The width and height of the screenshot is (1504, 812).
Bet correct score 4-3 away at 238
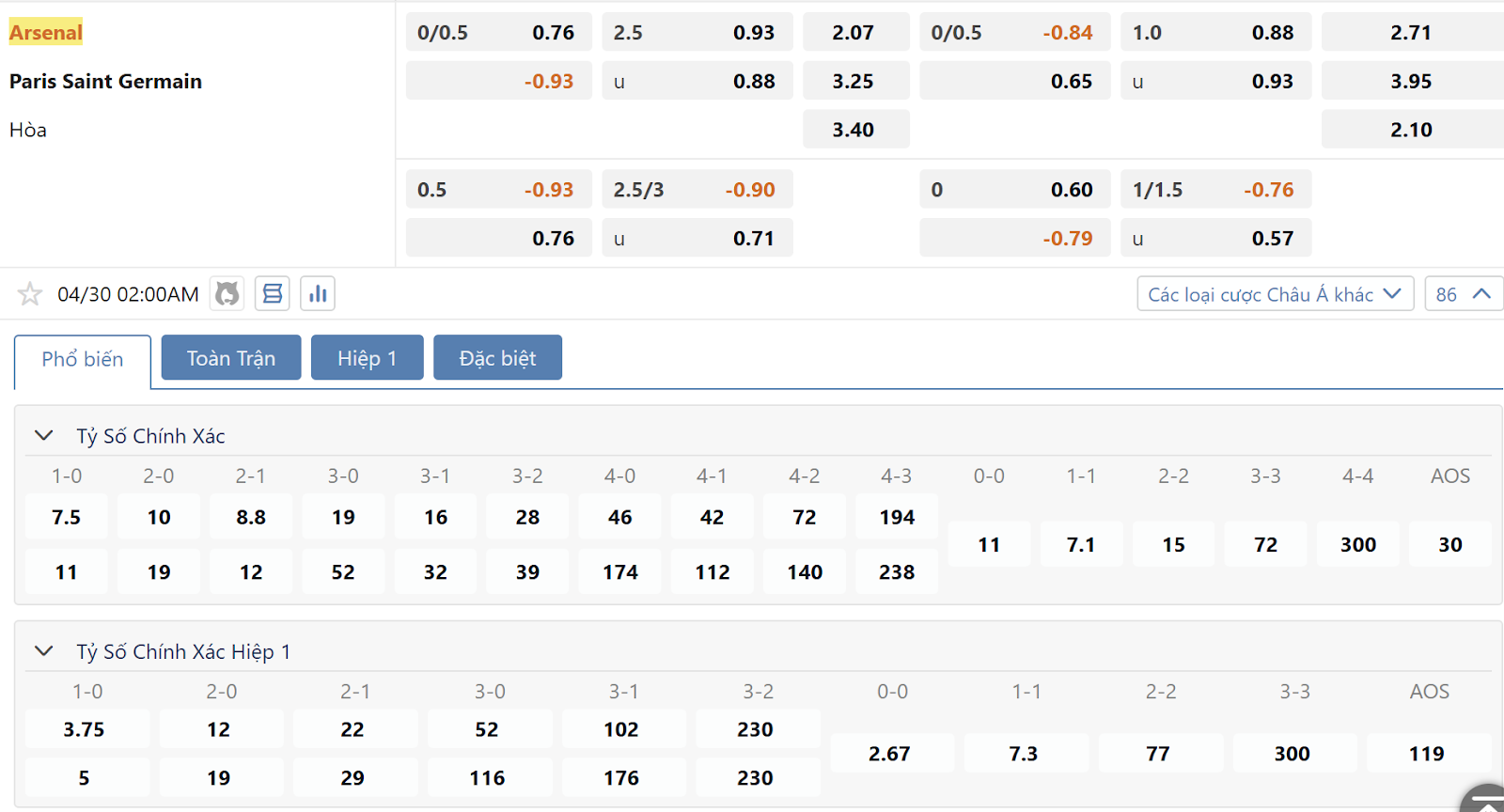pos(897,571)
